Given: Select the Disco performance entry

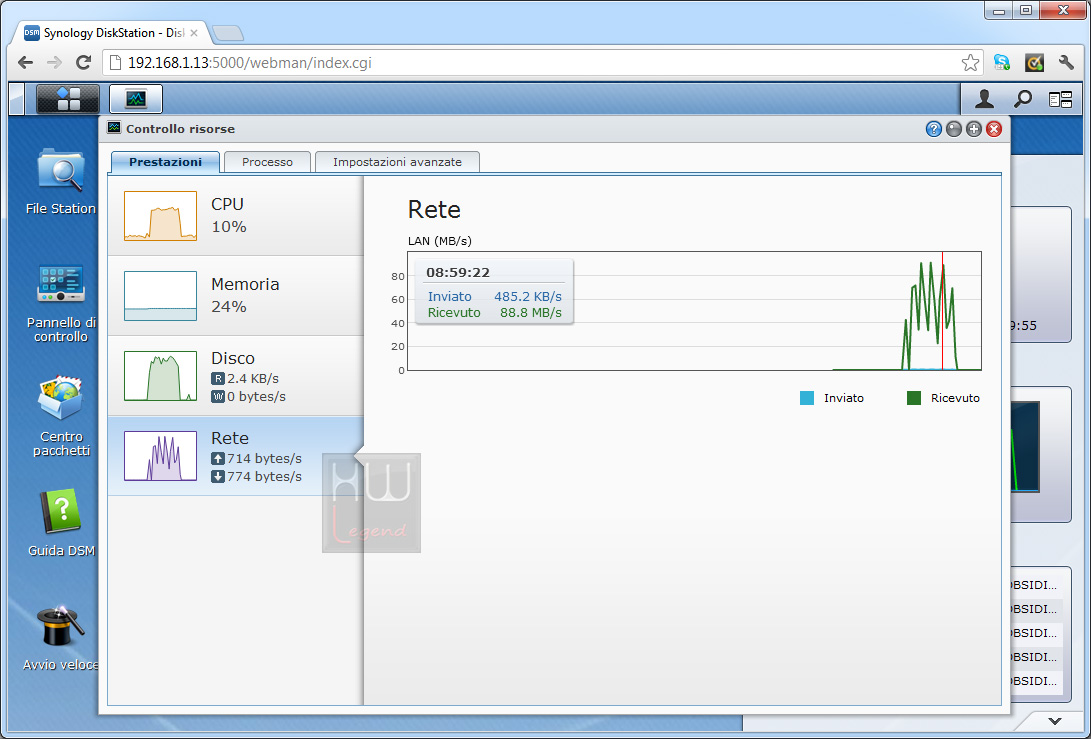Looking at the screenshot, I should pos(235,376).
